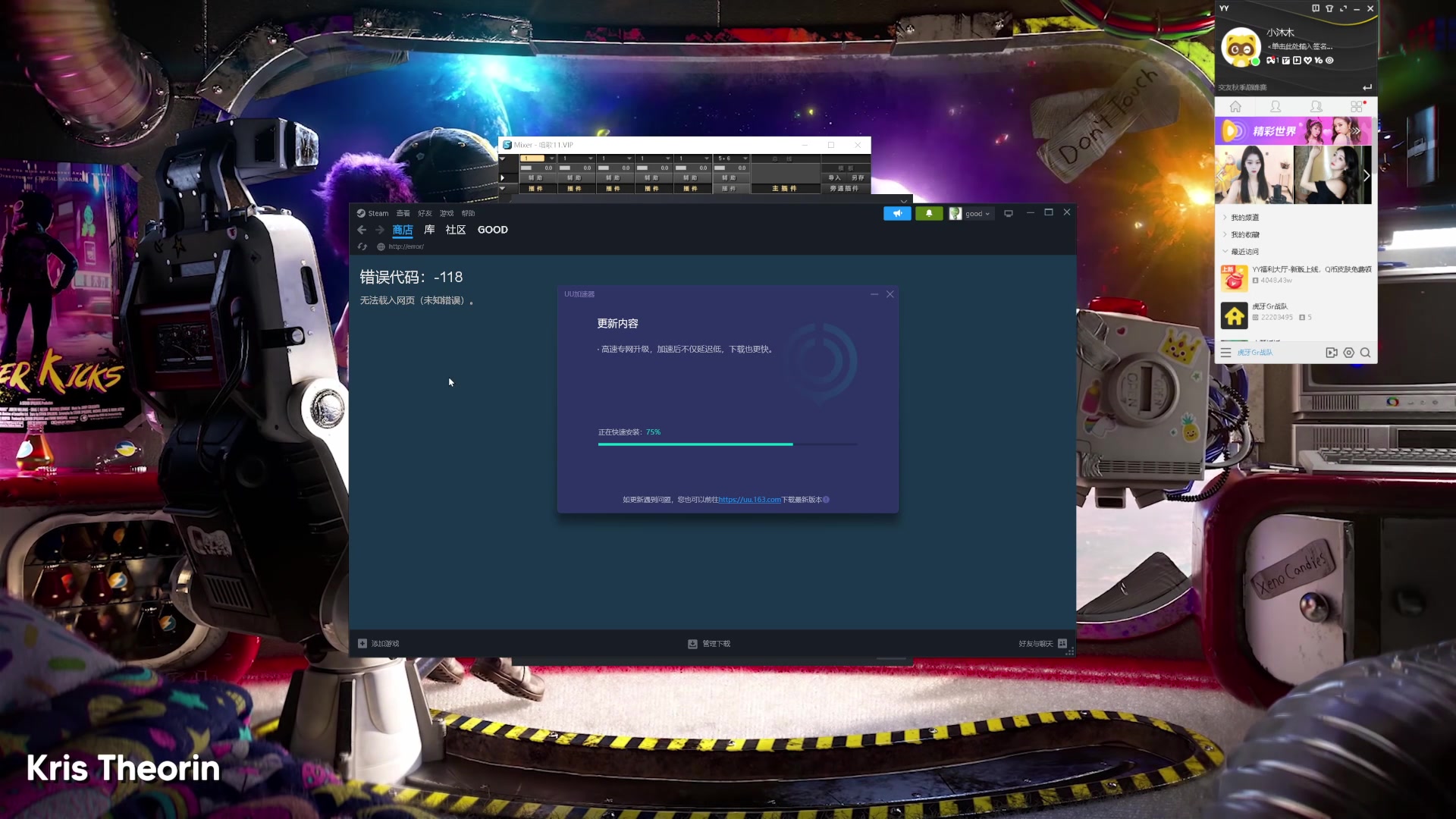The image size is (1456, 819).
Task: Click Steam announcements megaphone button
Action: pos(897,214)
